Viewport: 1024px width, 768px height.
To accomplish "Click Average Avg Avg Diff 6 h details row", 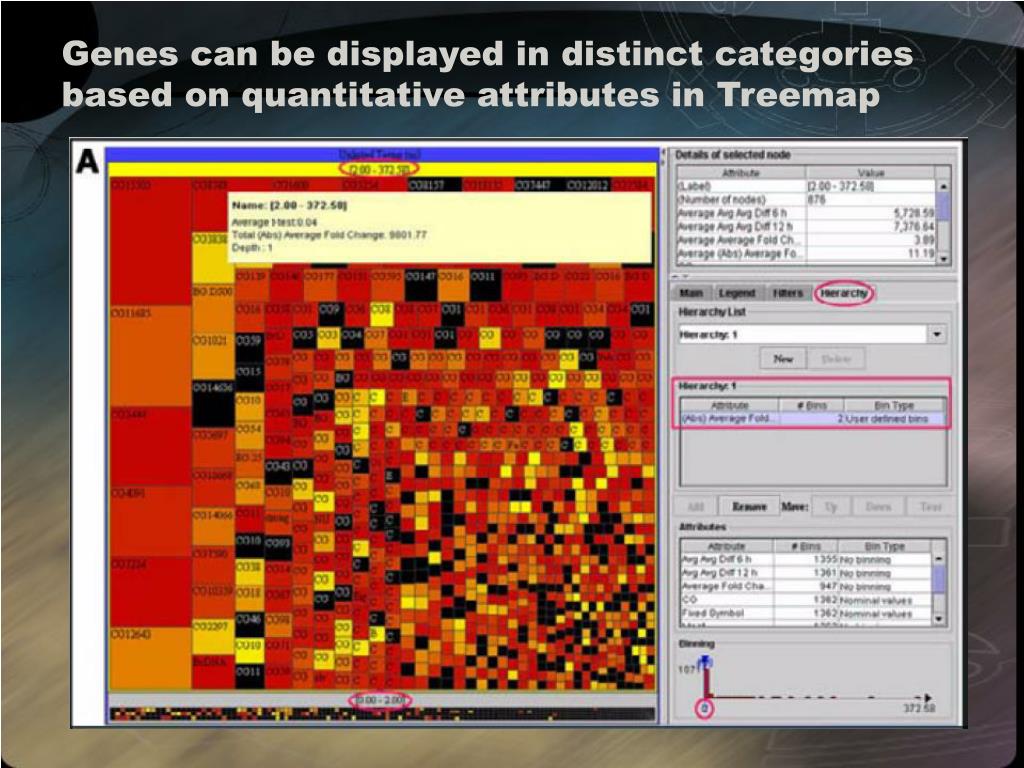I will [x=807, y=213].
